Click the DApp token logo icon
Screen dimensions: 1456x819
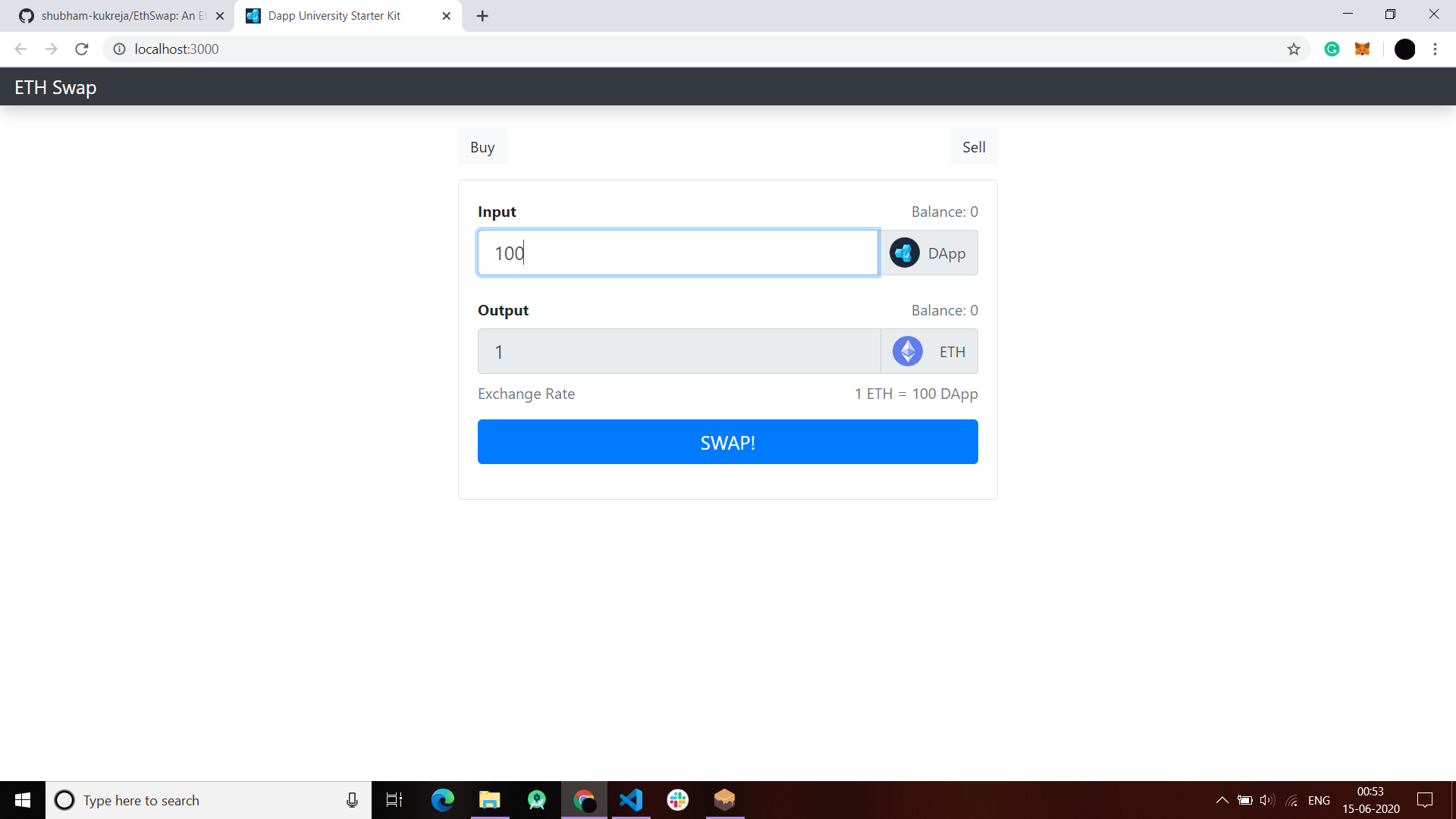(x=904, y=253)
